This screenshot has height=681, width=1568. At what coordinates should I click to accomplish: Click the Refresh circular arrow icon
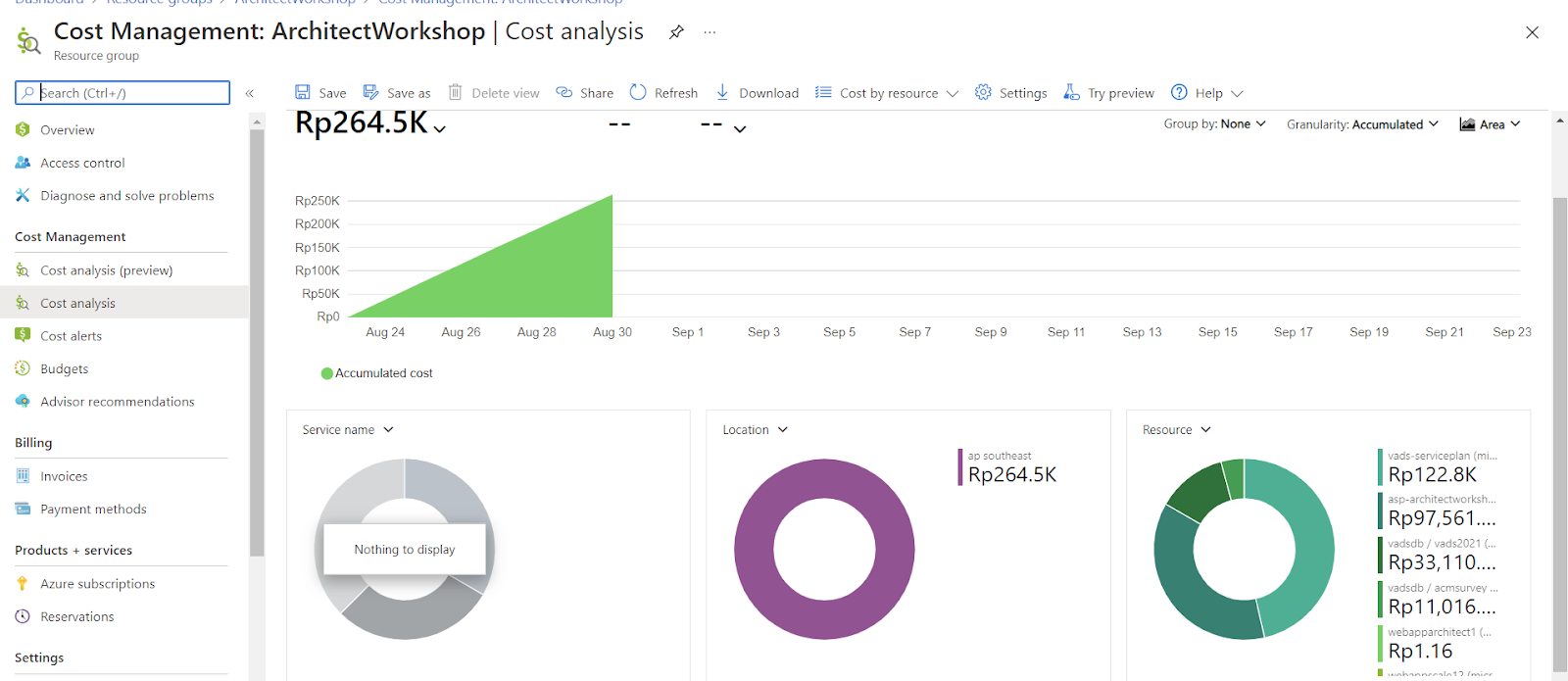[638, 92]
